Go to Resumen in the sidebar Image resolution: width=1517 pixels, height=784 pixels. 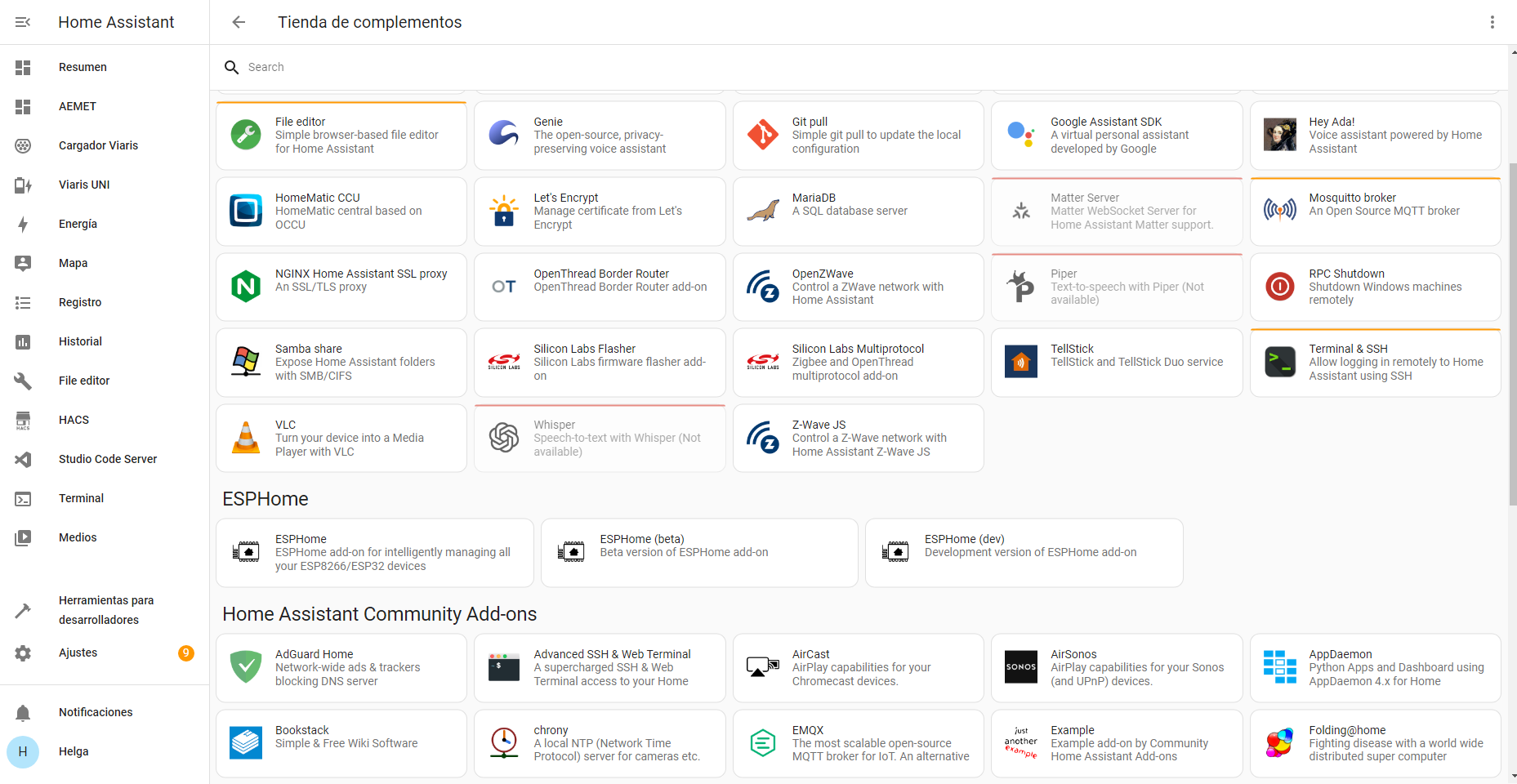[x=105, y=67]
